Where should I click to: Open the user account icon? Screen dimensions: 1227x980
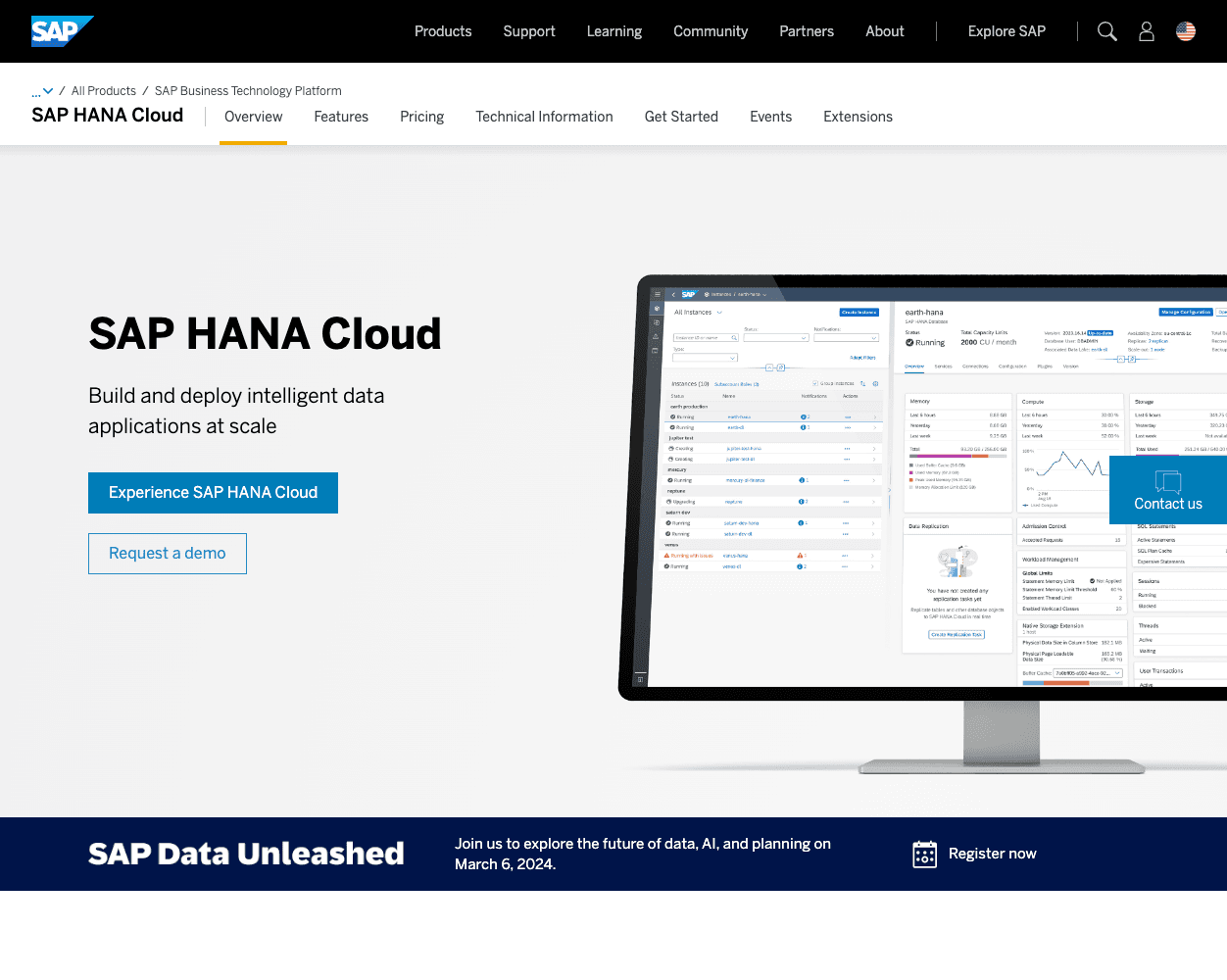[1147, 31]
